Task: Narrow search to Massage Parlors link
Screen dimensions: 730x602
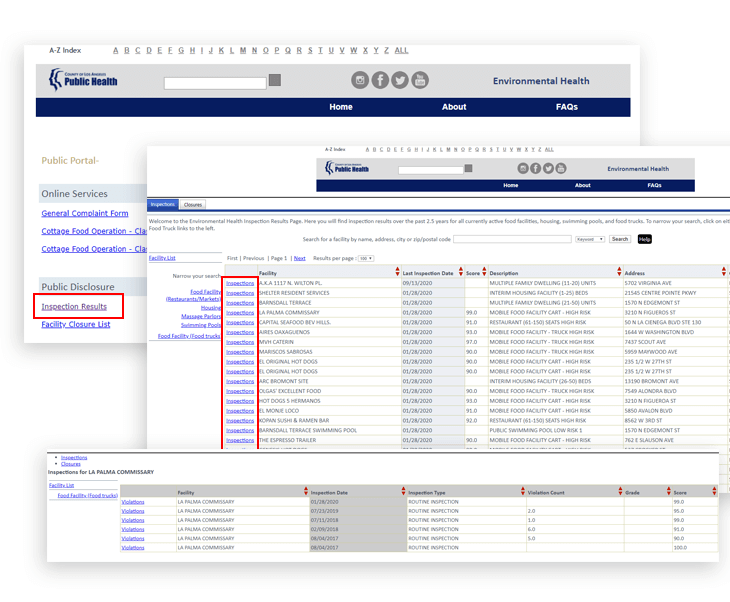Action: pyautogui.click(x=201, y=317)
